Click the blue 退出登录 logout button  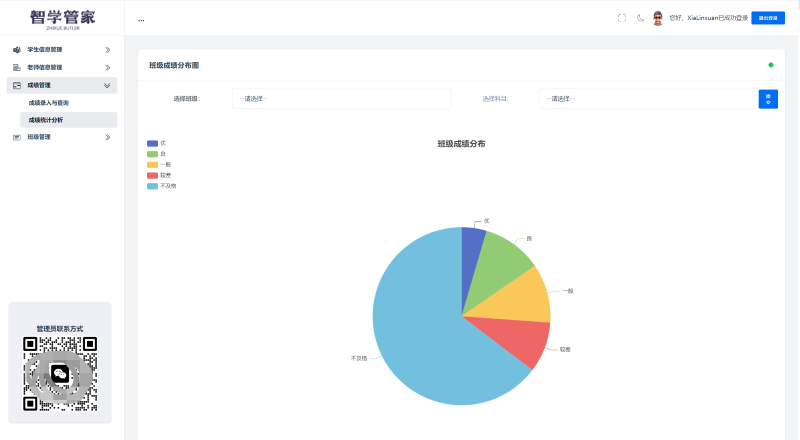click(768, 18)
